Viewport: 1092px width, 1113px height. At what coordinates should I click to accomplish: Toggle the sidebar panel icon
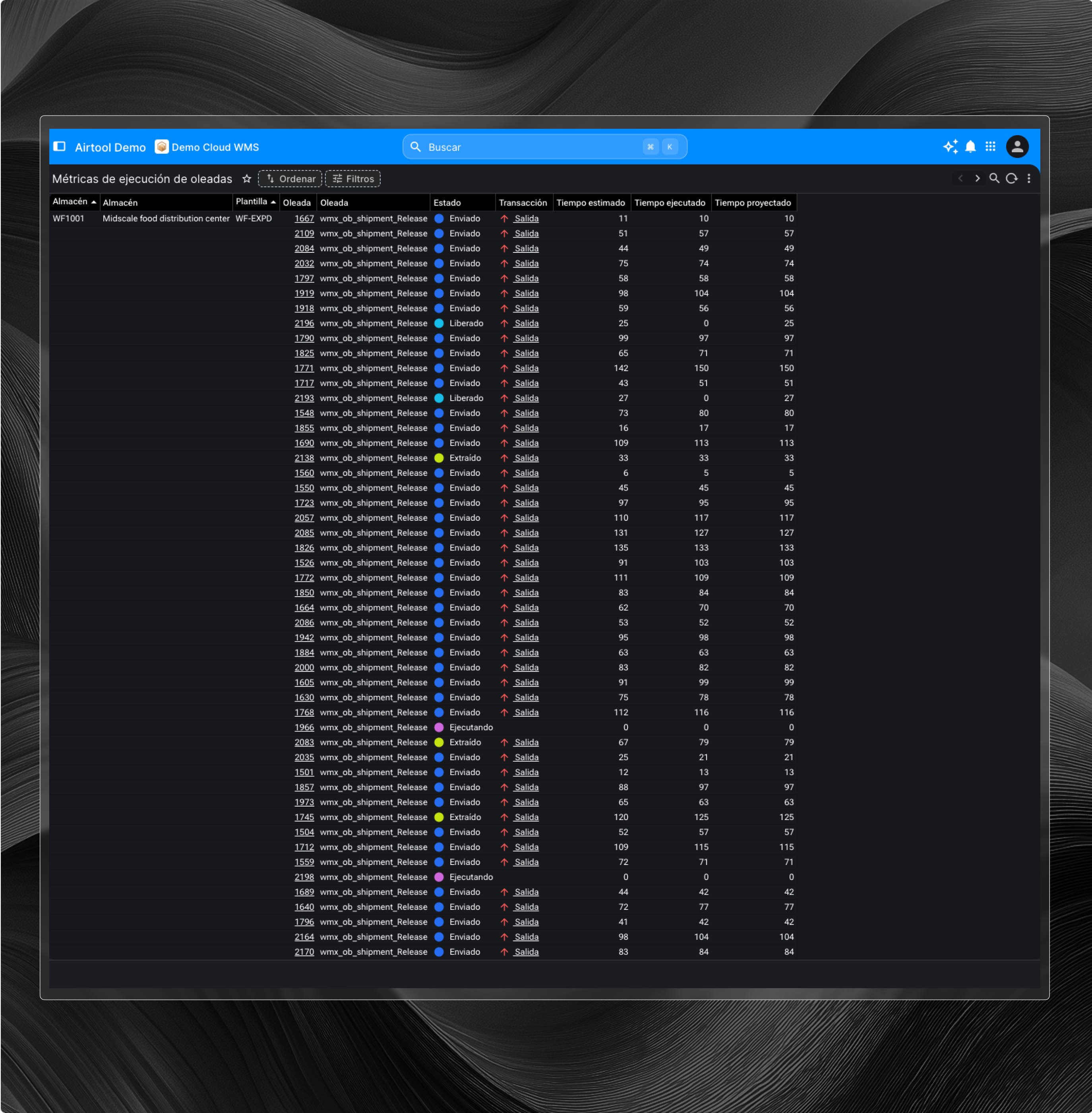[x=60, y=147]
